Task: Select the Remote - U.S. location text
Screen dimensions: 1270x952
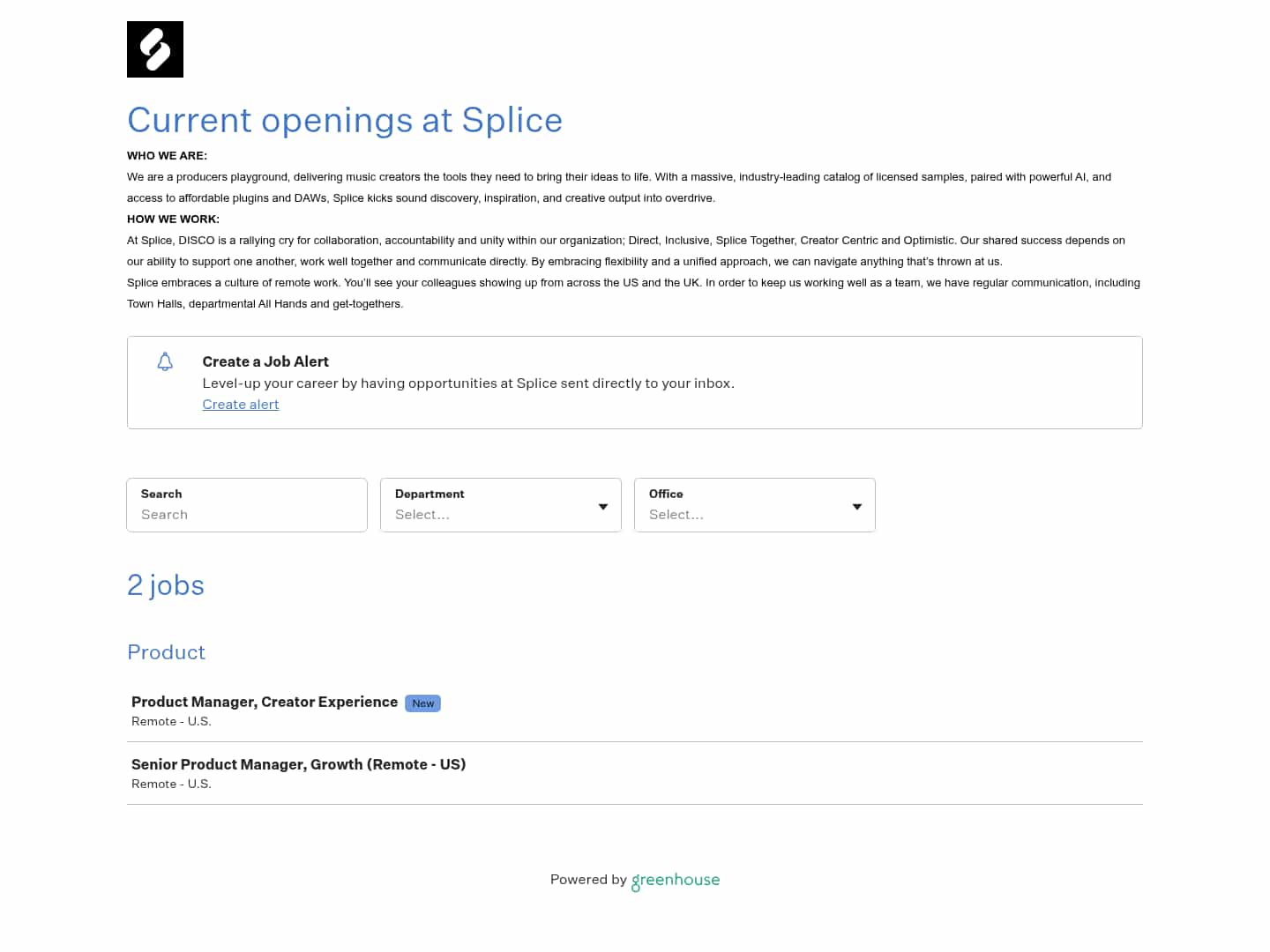Action: [171, 721]
